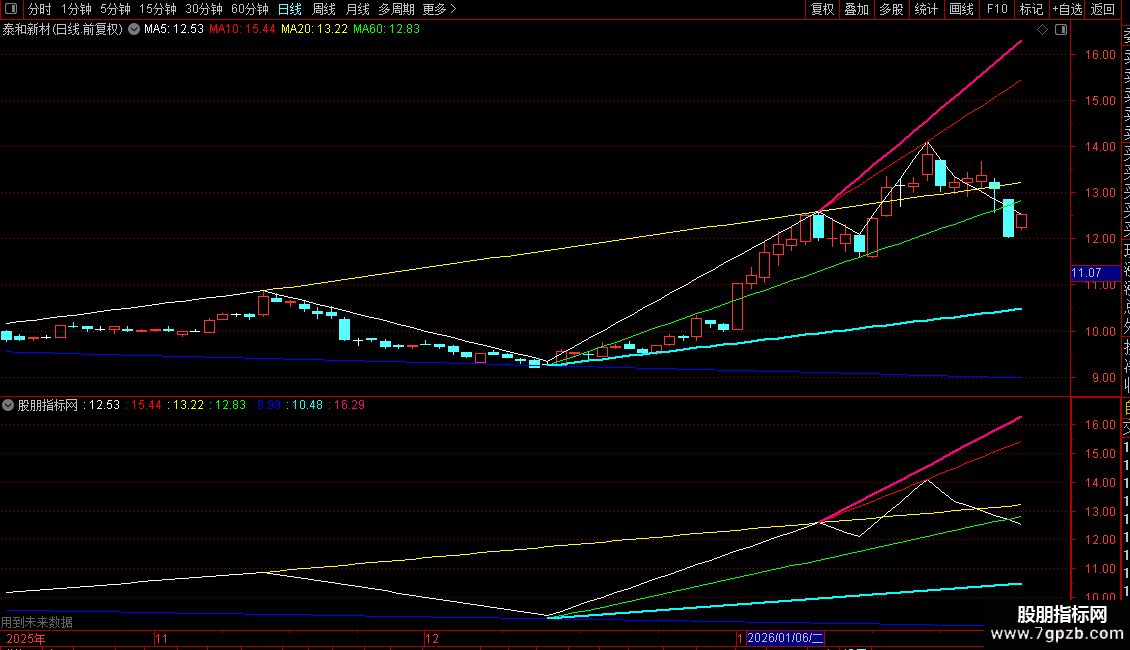Click the 16.00 price label on main axis
Viewport: 1130px width, 650px height.
1100,55
